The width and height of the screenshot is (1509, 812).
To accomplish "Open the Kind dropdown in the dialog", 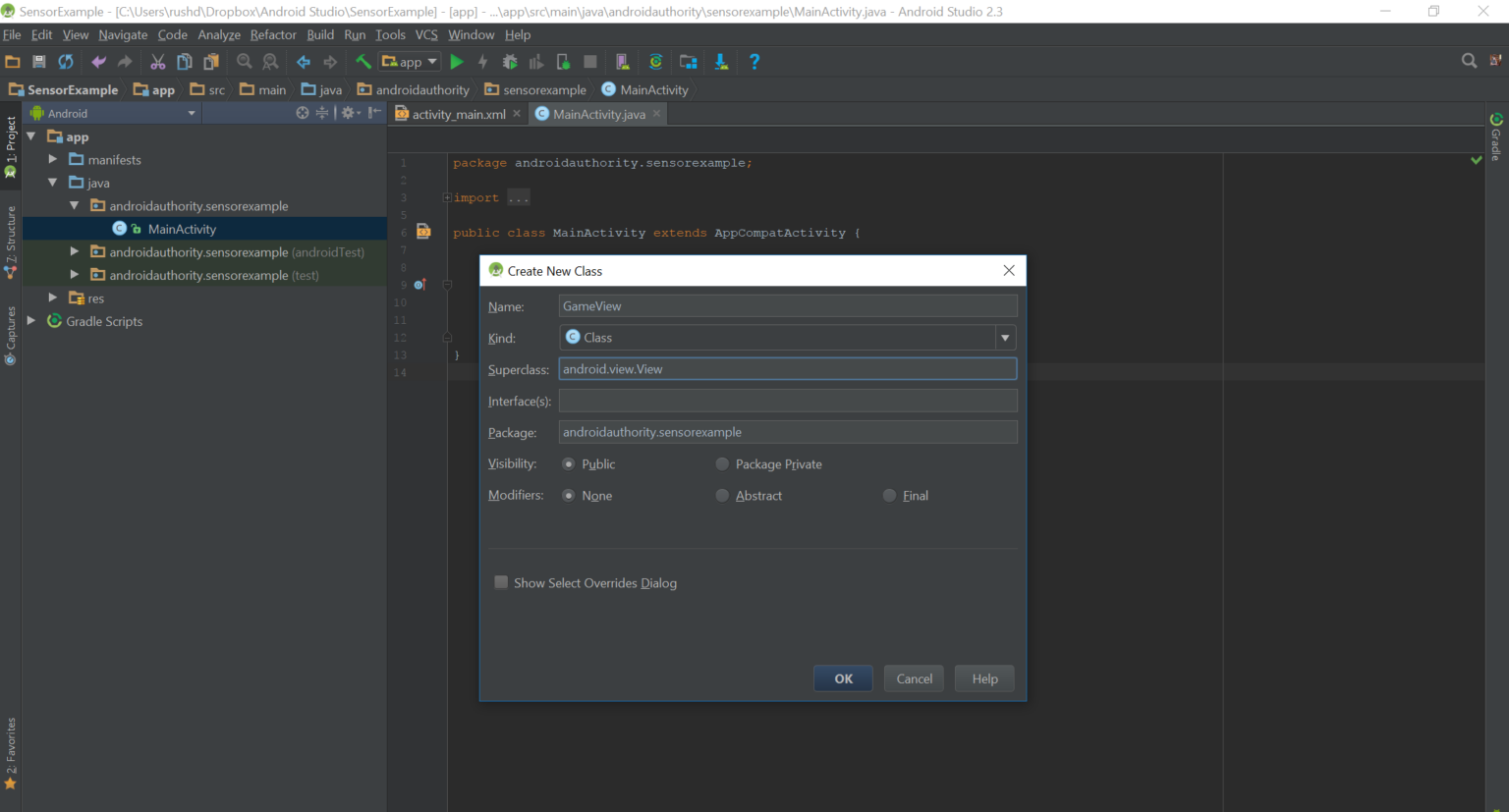I will click(1005, 337).
